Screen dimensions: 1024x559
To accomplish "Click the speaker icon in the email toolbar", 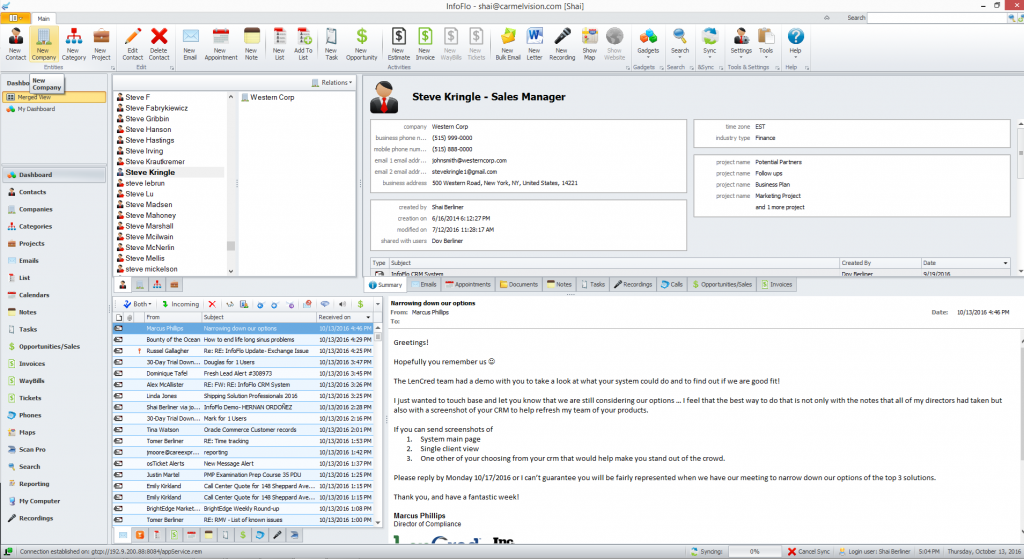I will click(342, 304).
